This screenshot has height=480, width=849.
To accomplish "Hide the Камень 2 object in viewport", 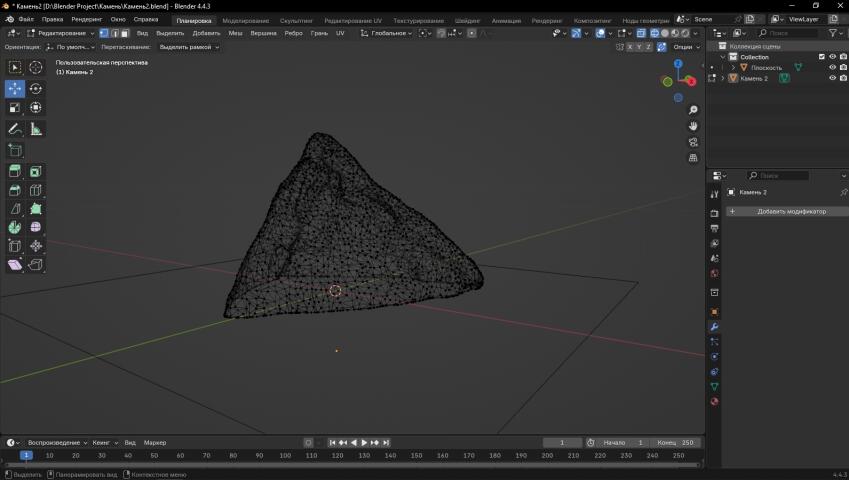I will point(833,78).
